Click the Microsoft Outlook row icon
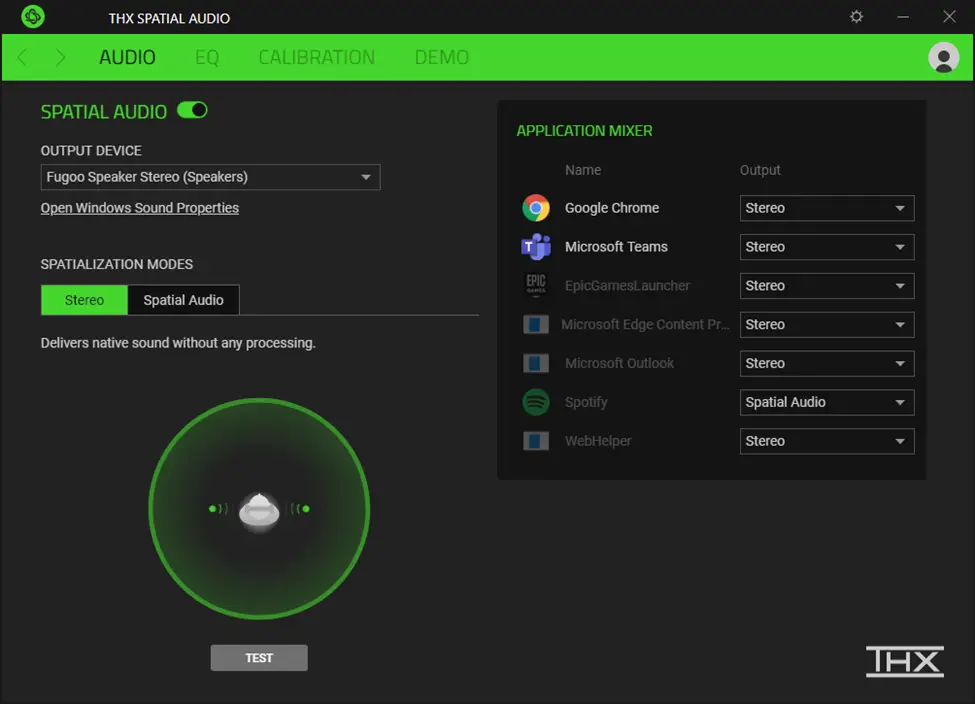 [x=535, y=363]
